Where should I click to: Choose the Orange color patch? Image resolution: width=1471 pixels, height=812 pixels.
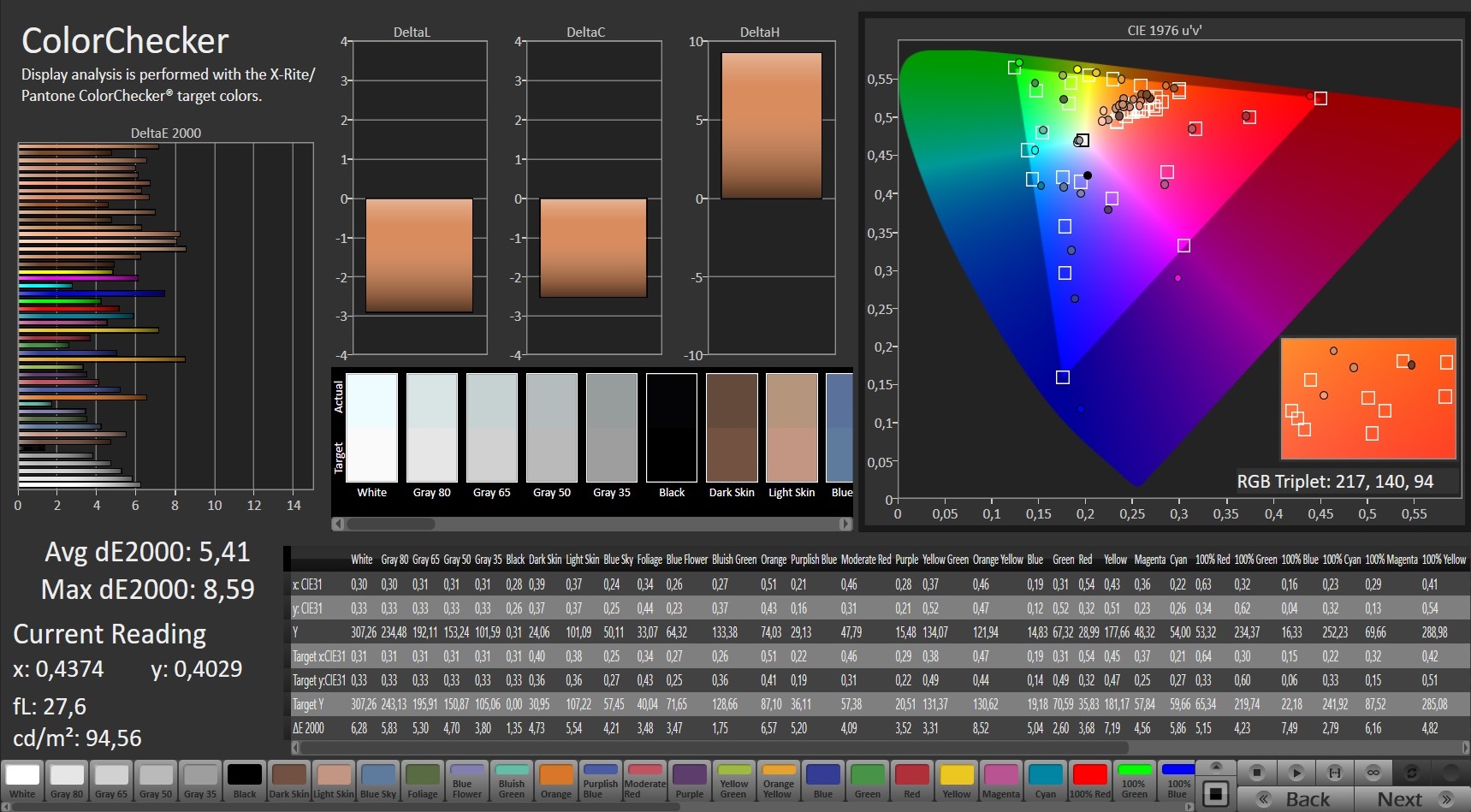556,780
